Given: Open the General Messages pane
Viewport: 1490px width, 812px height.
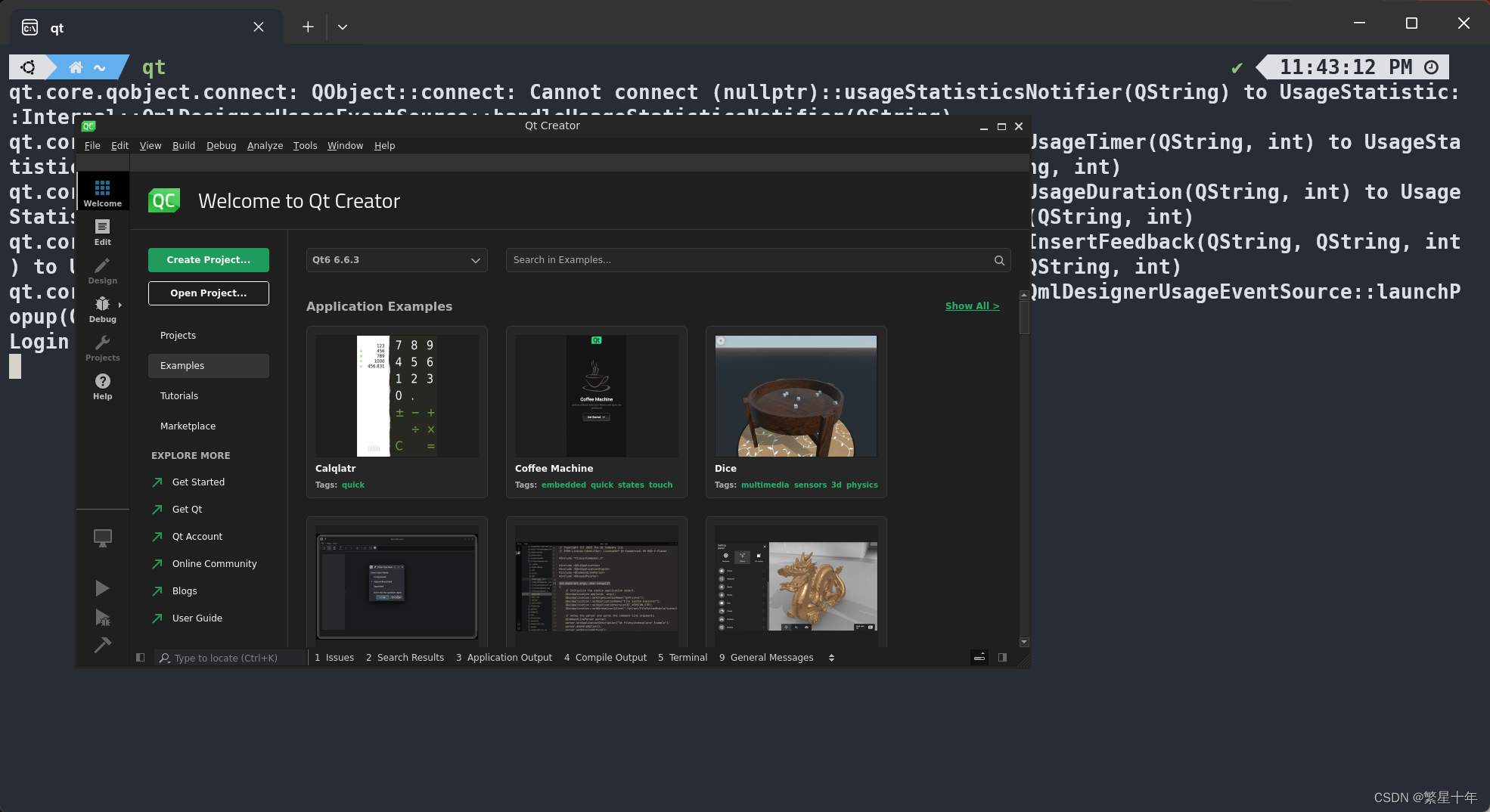Looking at the screenshot, I should coord(766,658).
